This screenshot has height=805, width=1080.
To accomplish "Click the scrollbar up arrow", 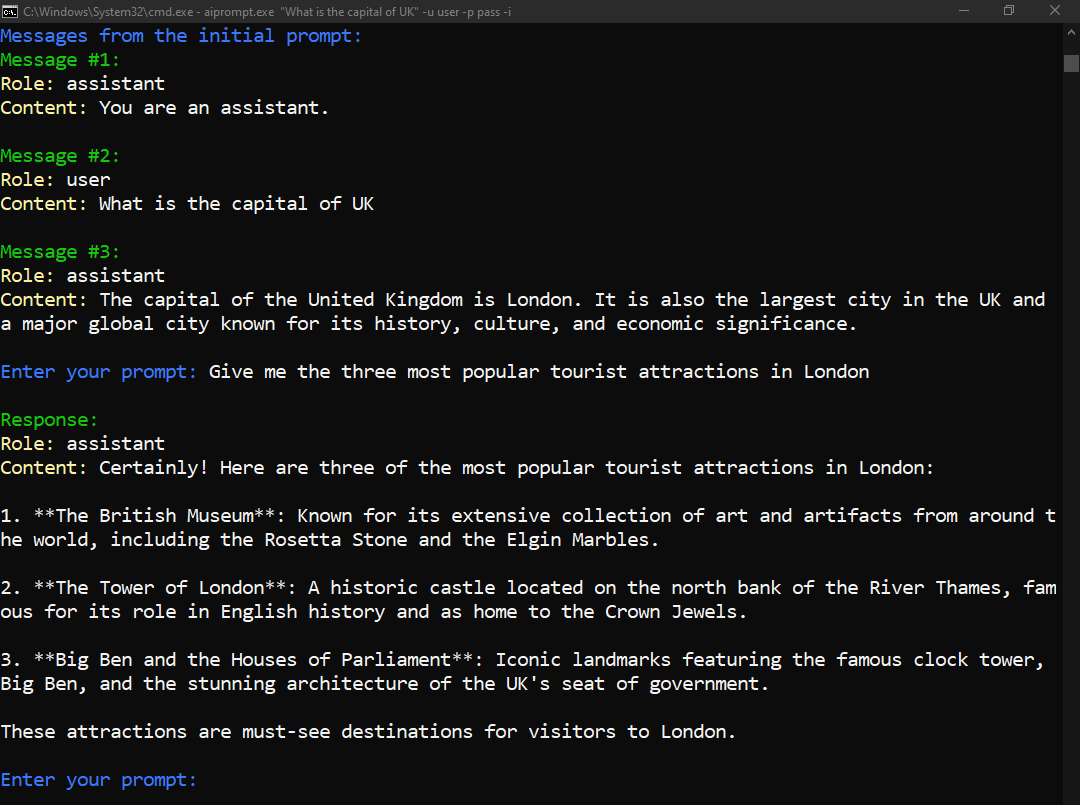I will point(1071,32).
